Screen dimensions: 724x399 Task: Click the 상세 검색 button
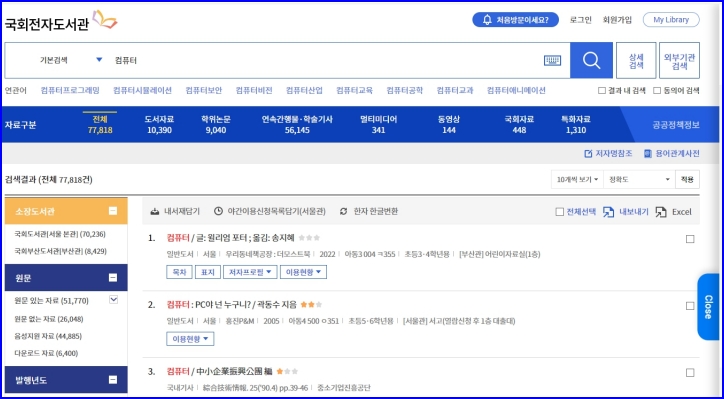[x=636, y=60]
